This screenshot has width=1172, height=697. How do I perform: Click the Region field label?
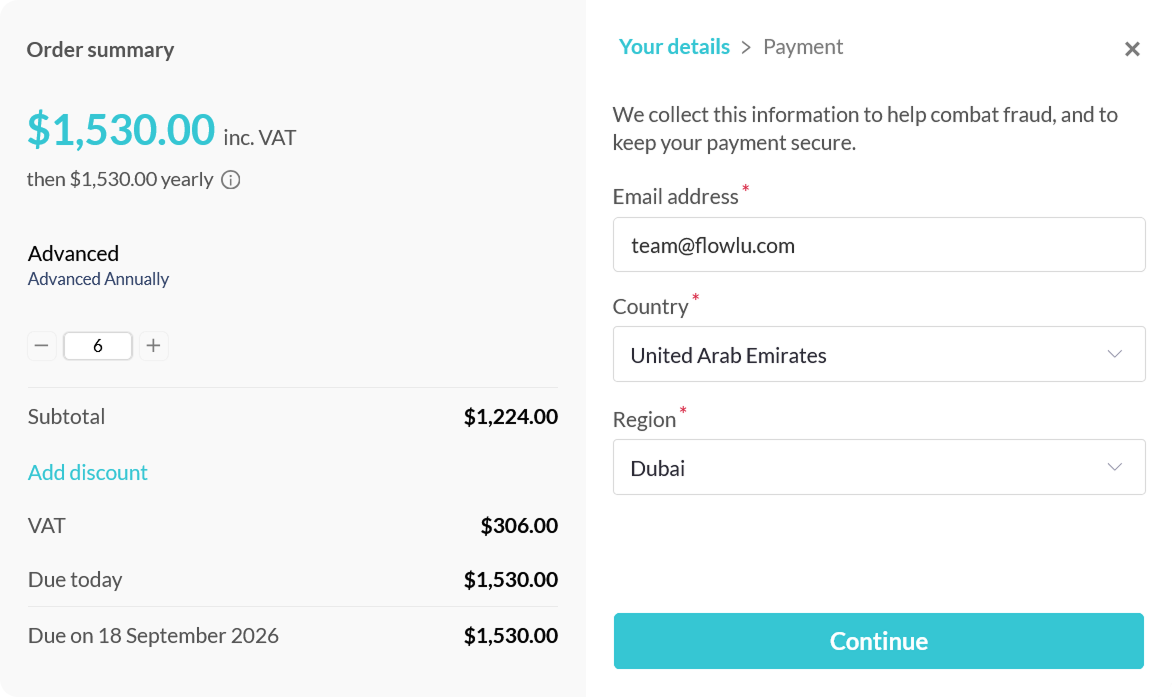645,420
